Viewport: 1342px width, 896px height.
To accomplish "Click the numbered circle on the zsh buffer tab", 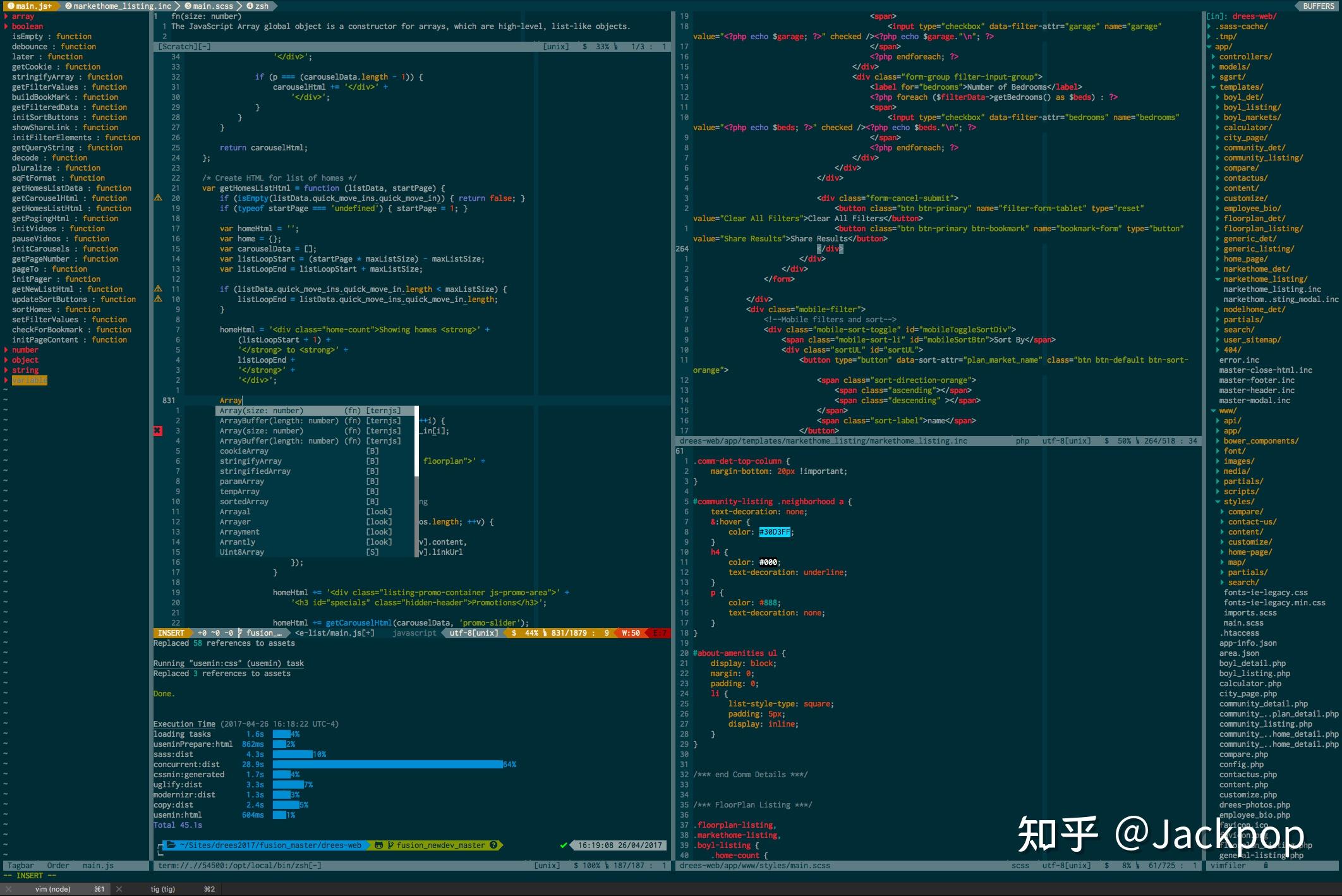I will (249, 6).
